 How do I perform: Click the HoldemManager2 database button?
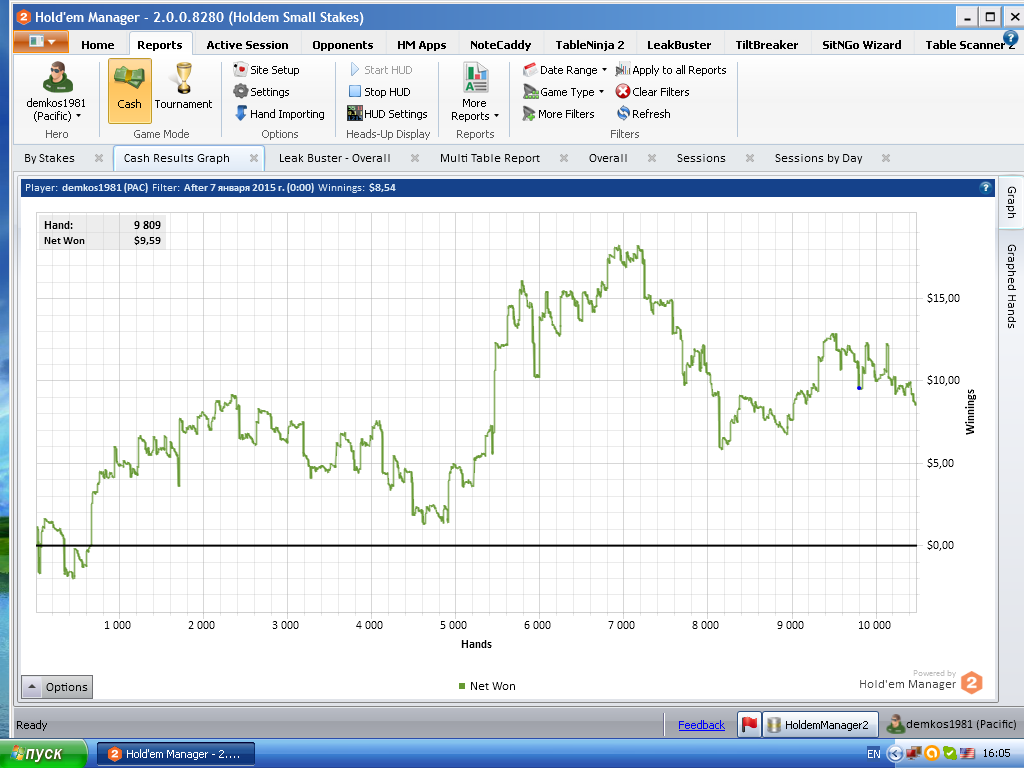pos(820,724)
